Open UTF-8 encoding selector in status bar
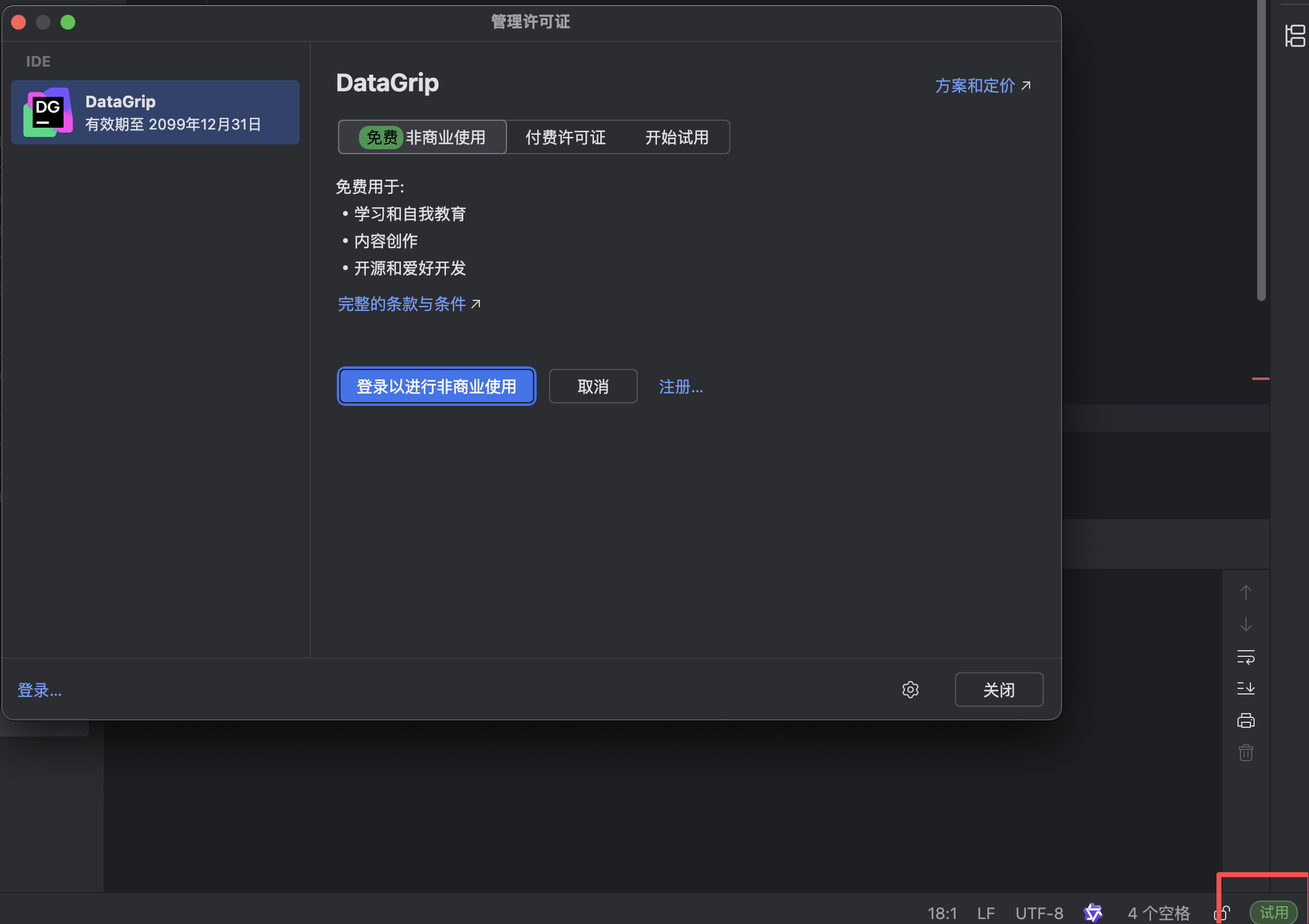The height and width of the screenshot is (924, 1309). point(1039,913)
